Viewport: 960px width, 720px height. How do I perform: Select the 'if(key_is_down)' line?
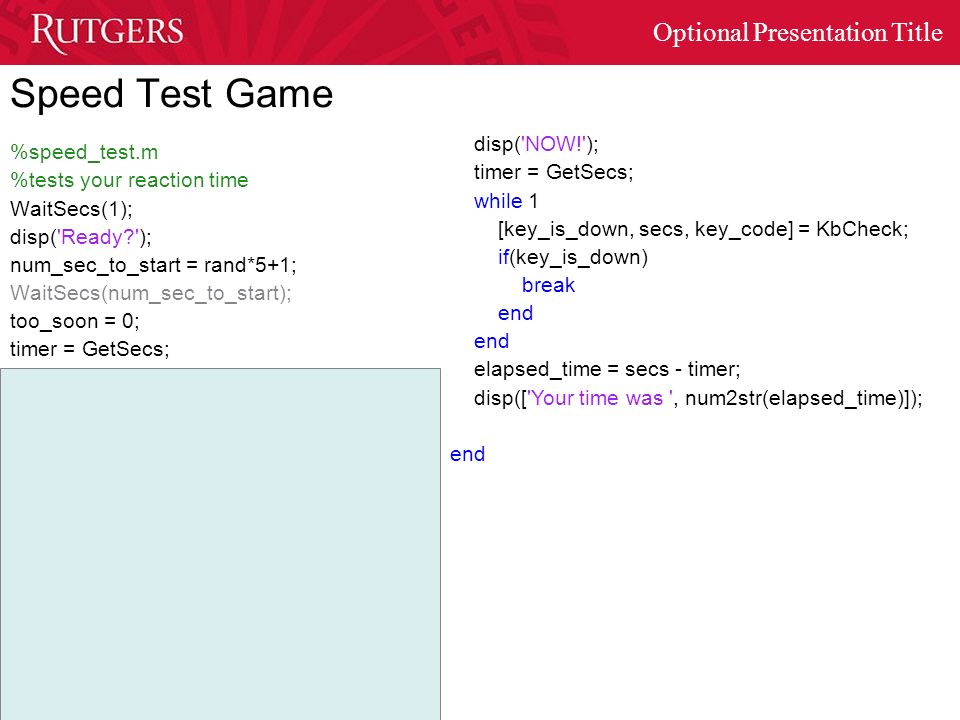click(x=572, y=257)
